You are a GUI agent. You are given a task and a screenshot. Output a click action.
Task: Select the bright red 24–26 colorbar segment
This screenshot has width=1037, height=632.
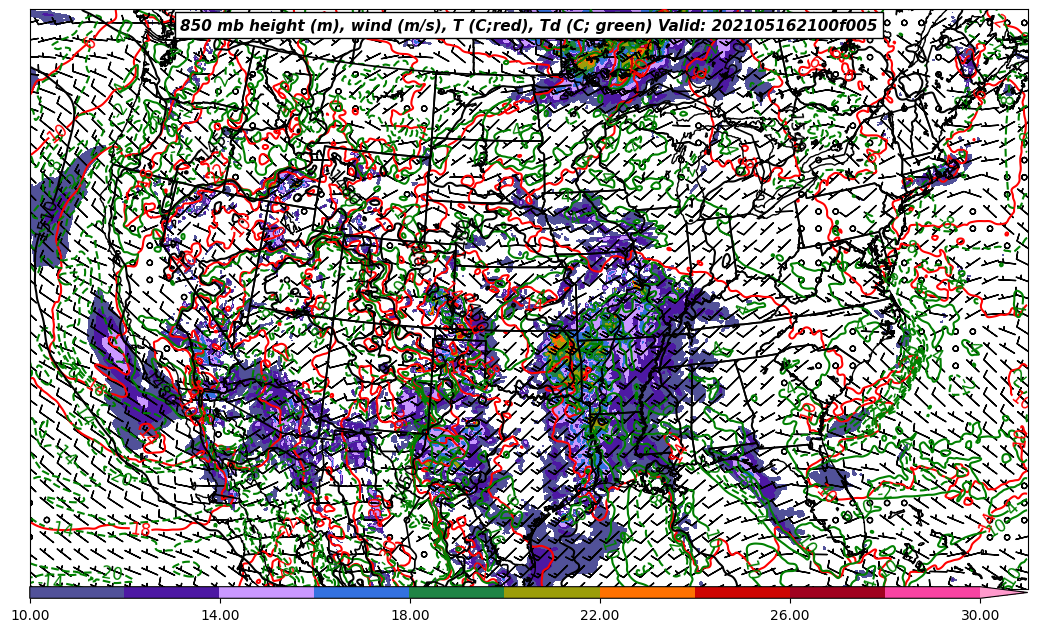(742, 592)
